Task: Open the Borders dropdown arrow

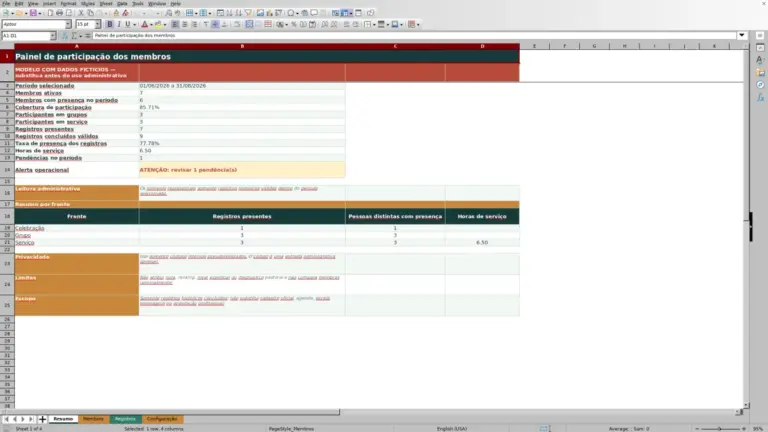Action: click(374, 24)
